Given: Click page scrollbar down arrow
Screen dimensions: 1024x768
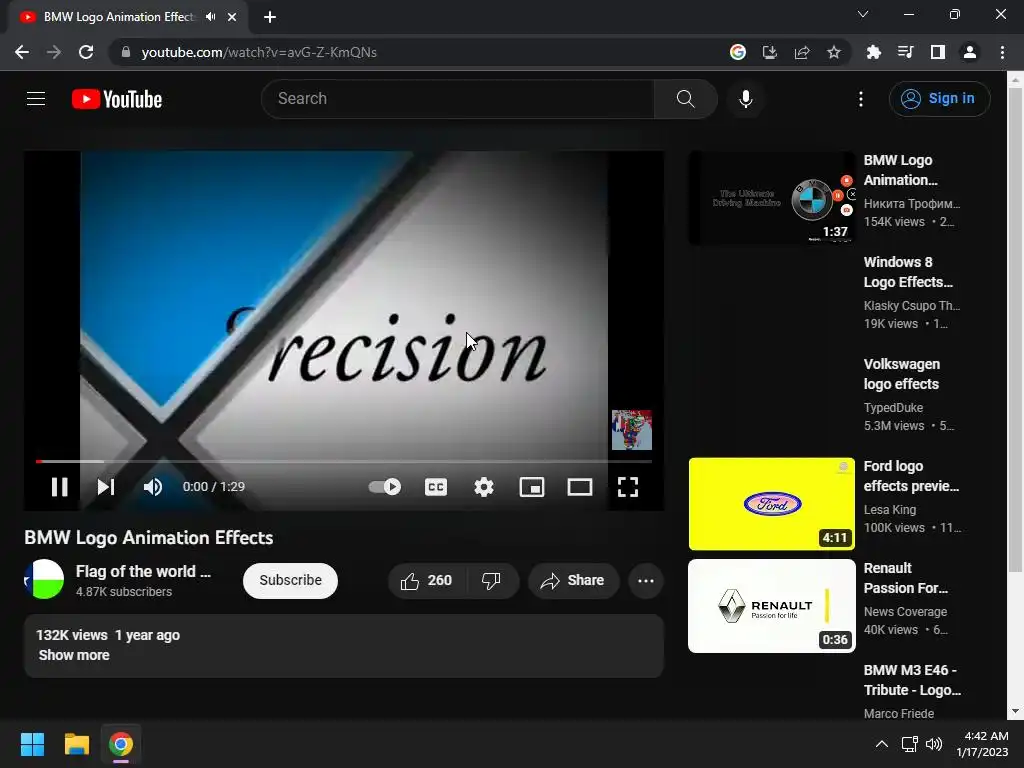Looking at the screenshot, I should (x=1015, y=711).
